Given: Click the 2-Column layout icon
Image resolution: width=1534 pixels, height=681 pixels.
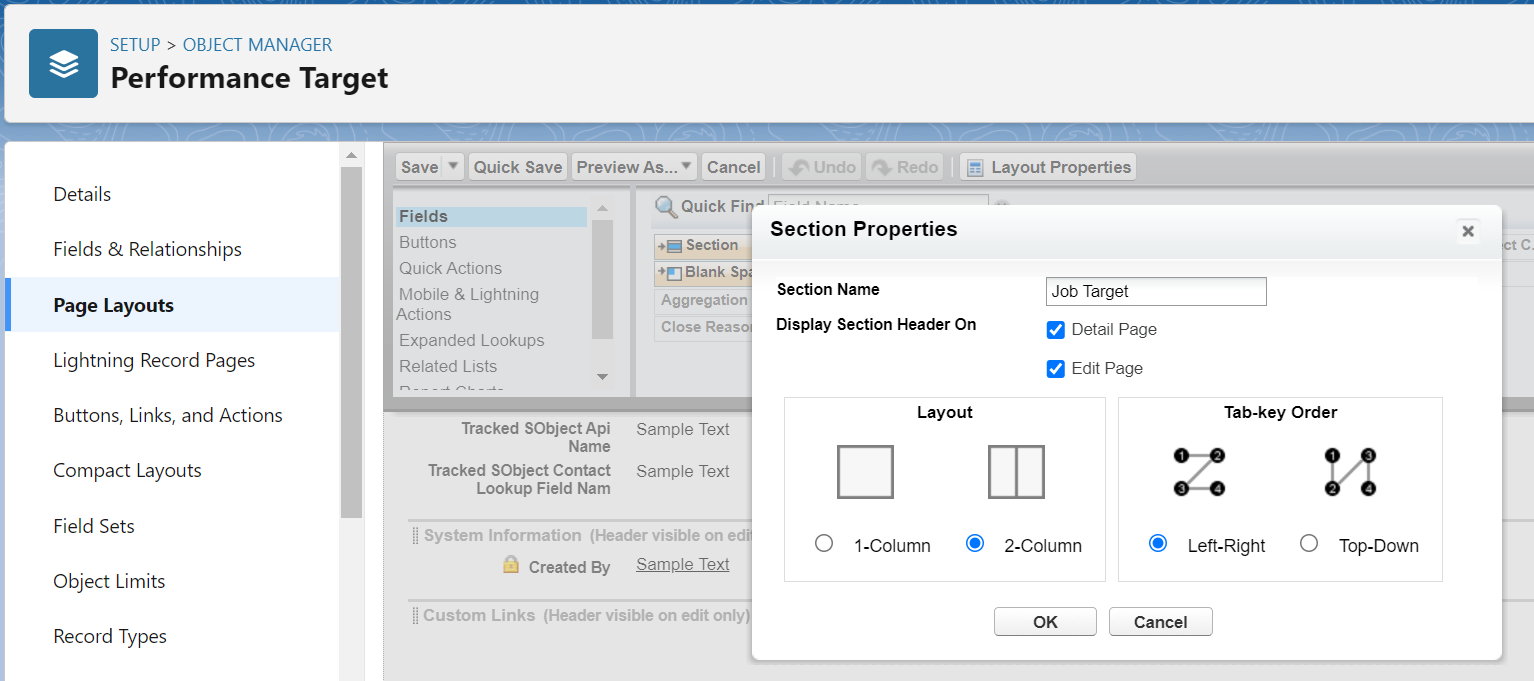Looking at the screenshot, I should pos(1016,472).
